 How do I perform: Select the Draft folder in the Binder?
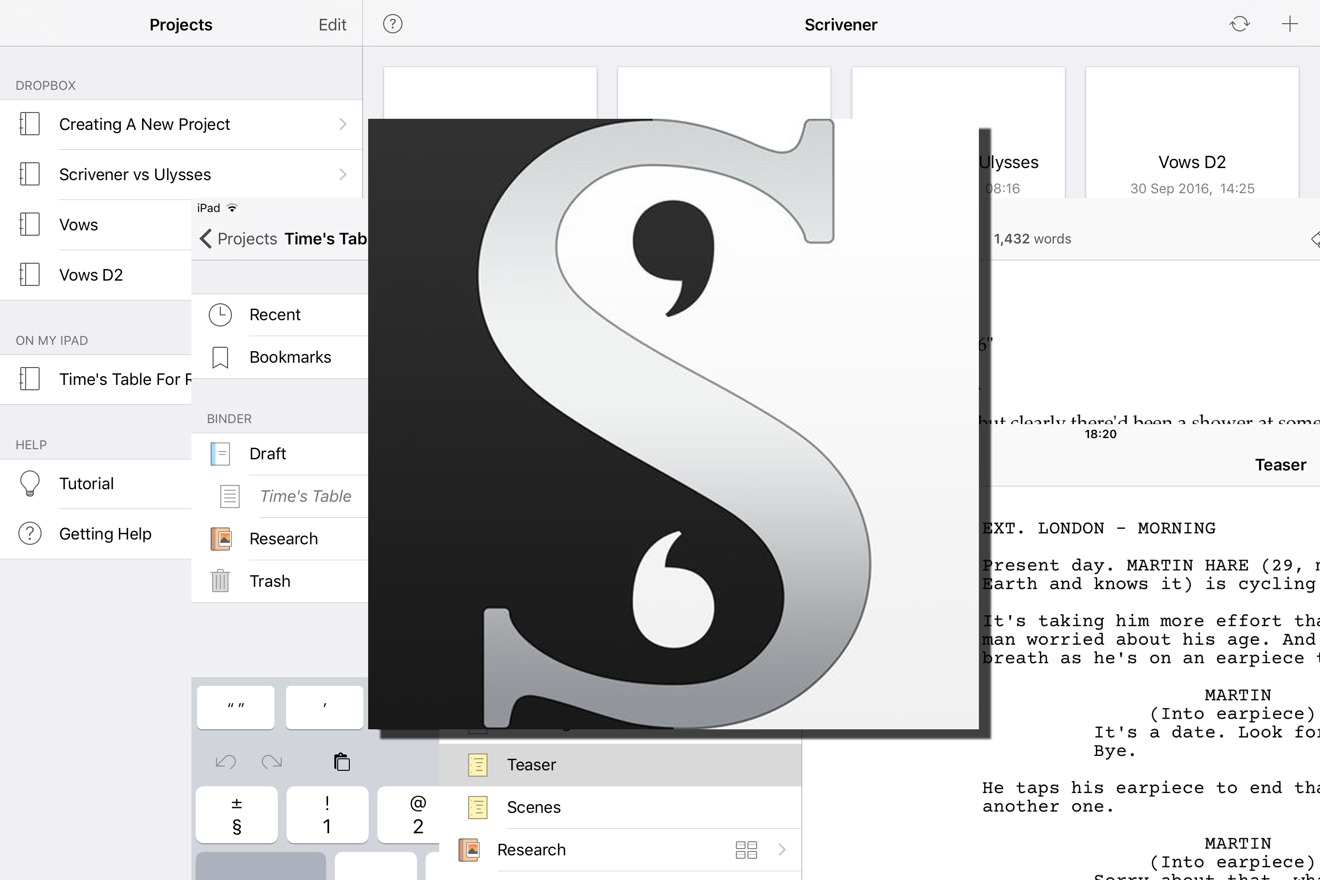[280, 453]
